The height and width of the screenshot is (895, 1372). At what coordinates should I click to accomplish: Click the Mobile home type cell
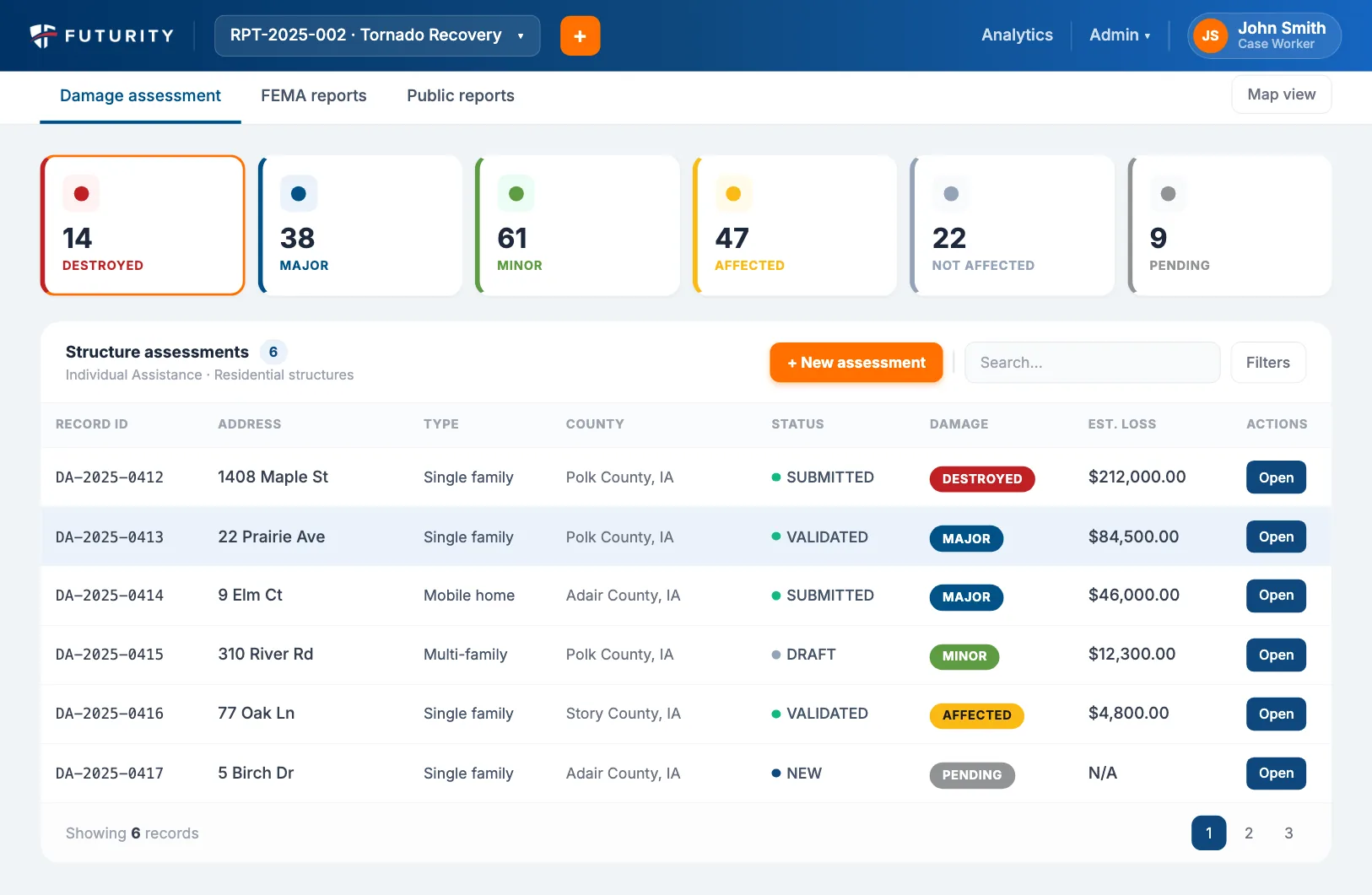[x=469, y=596]
